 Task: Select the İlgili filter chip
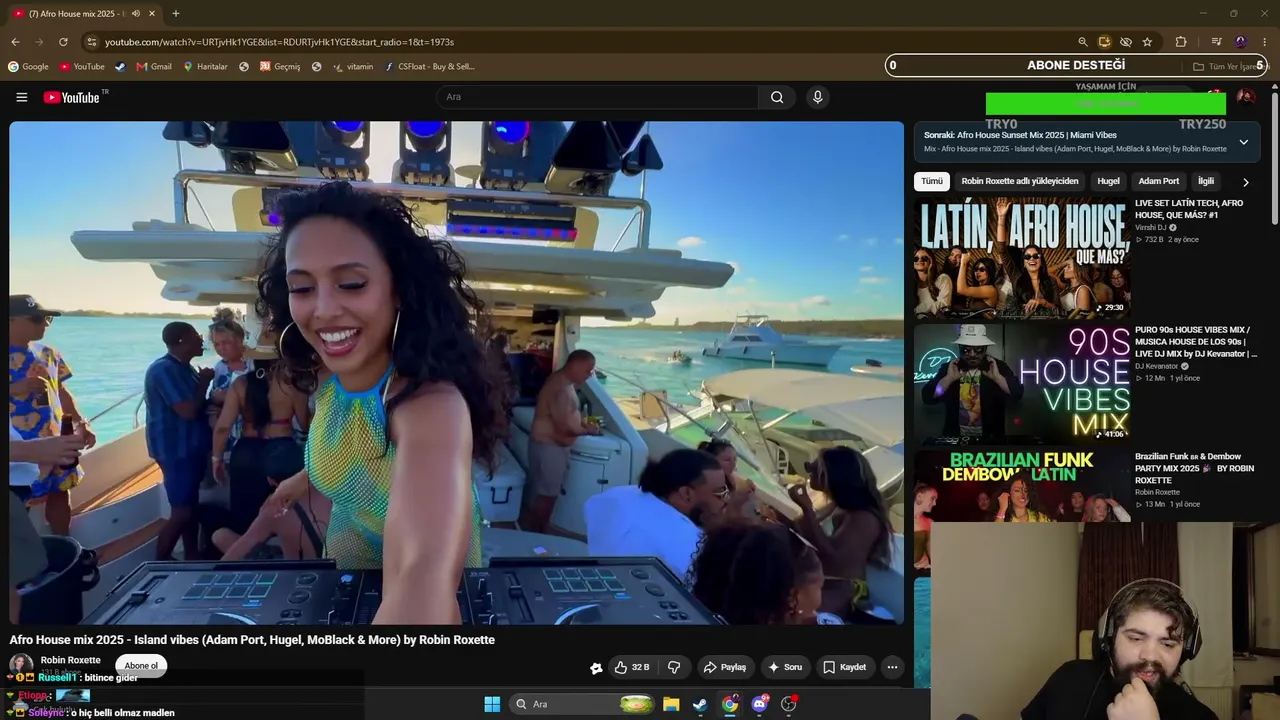click(1206, 181)
